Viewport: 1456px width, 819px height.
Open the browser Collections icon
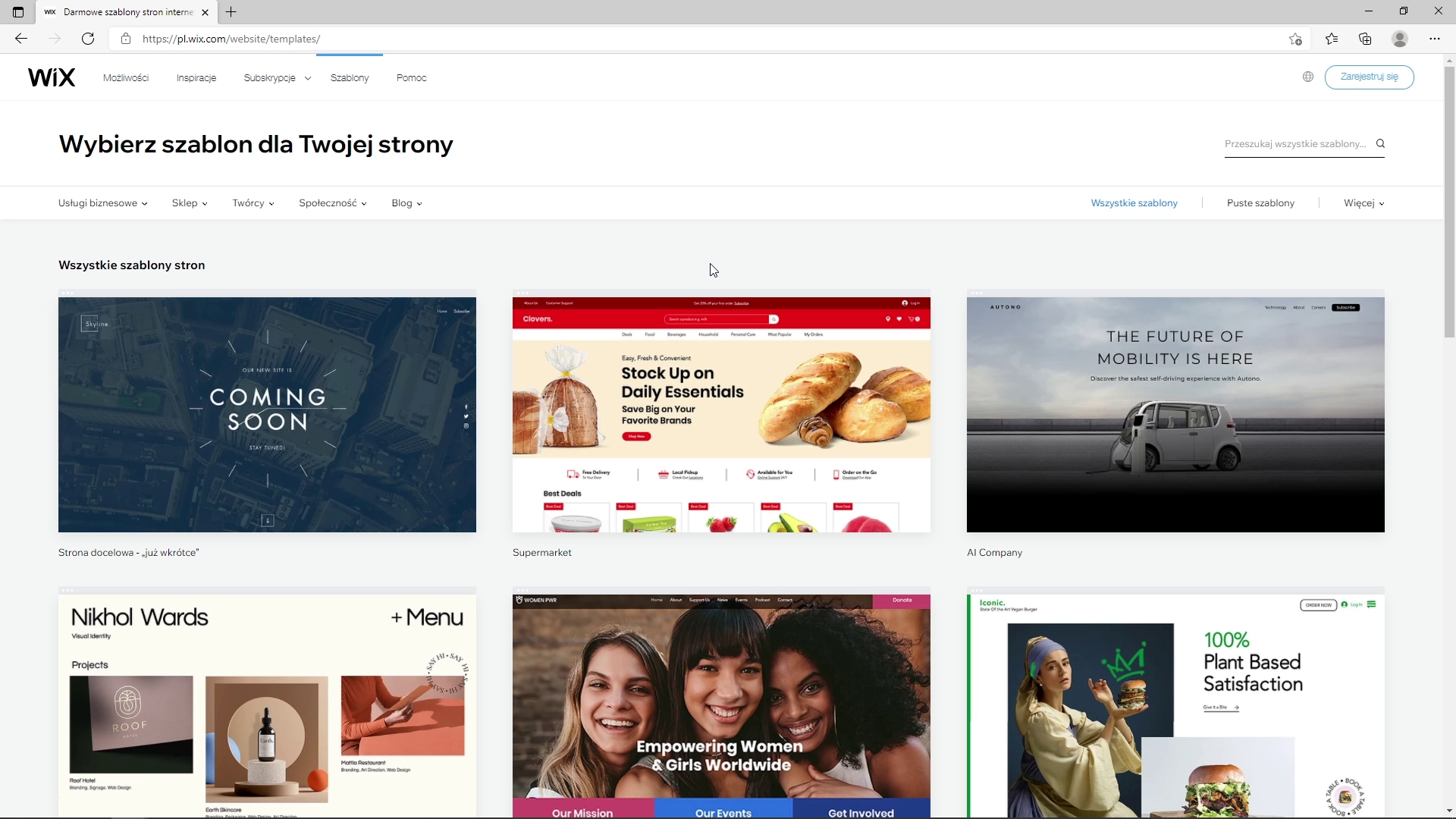(x=1365, y=39)
